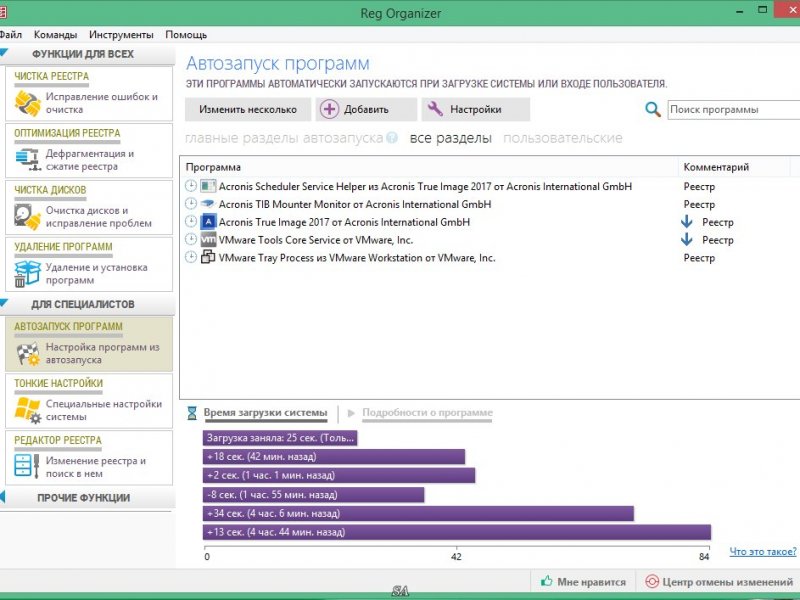This screenshot has height=600, width=800.
Task: Click the Acronis Scheduler Service Helper app icon
Action: [x=208, y=186]
